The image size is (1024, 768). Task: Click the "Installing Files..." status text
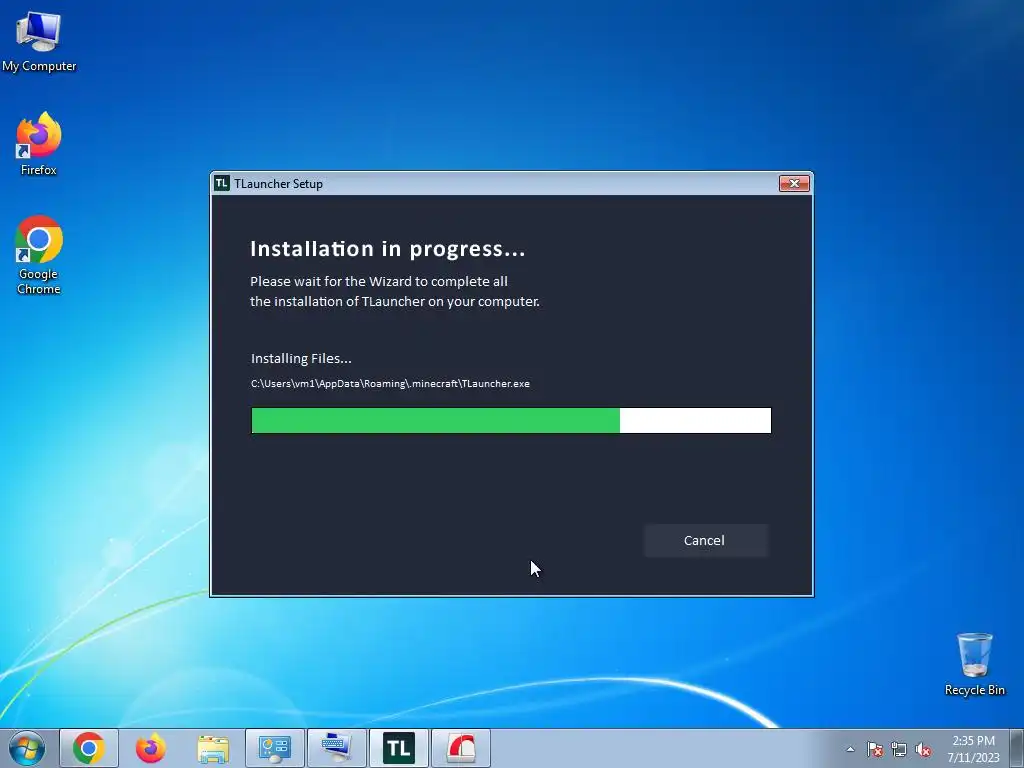pos(301,359)
